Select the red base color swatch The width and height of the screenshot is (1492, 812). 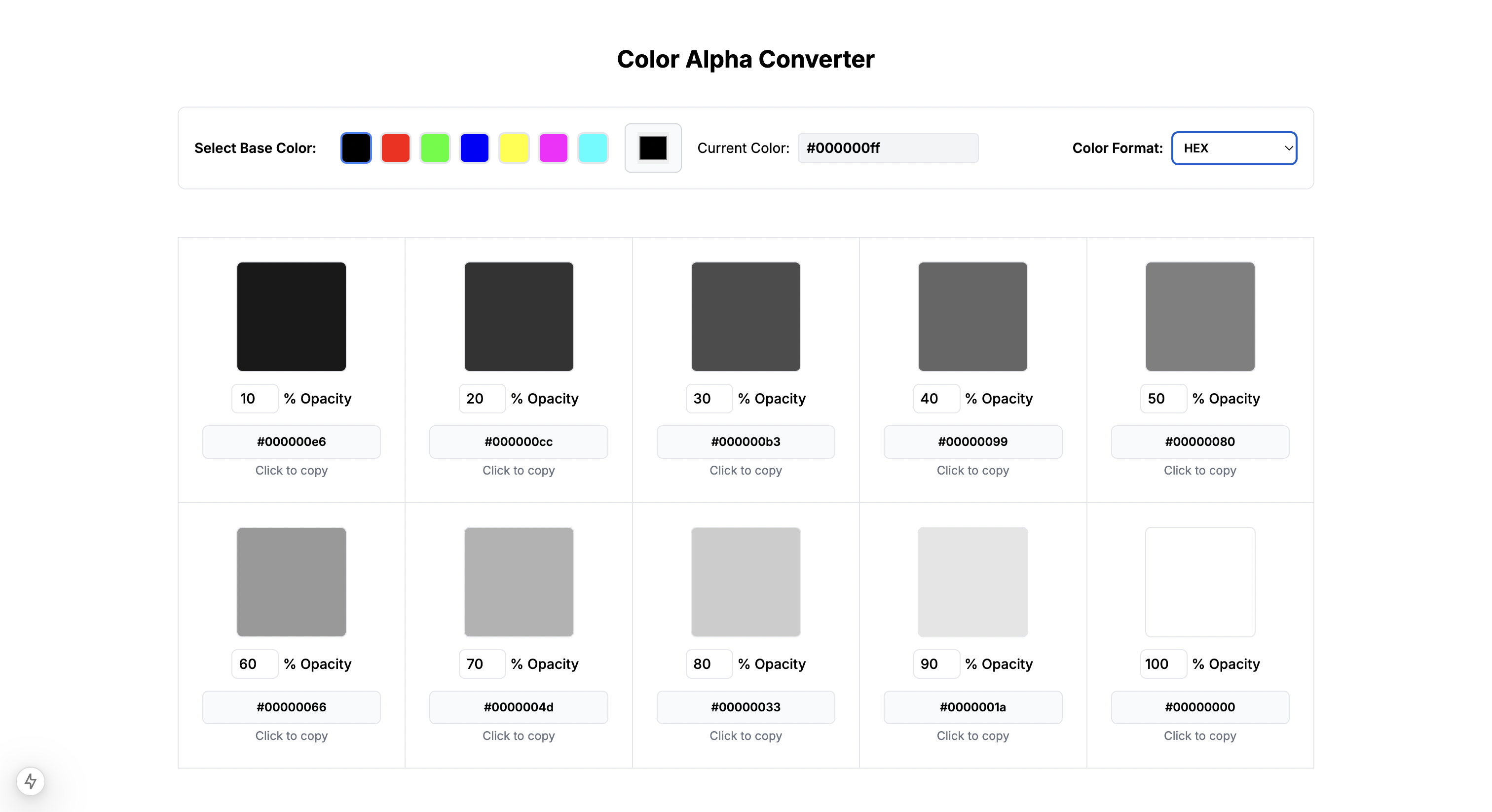(396, 148)
